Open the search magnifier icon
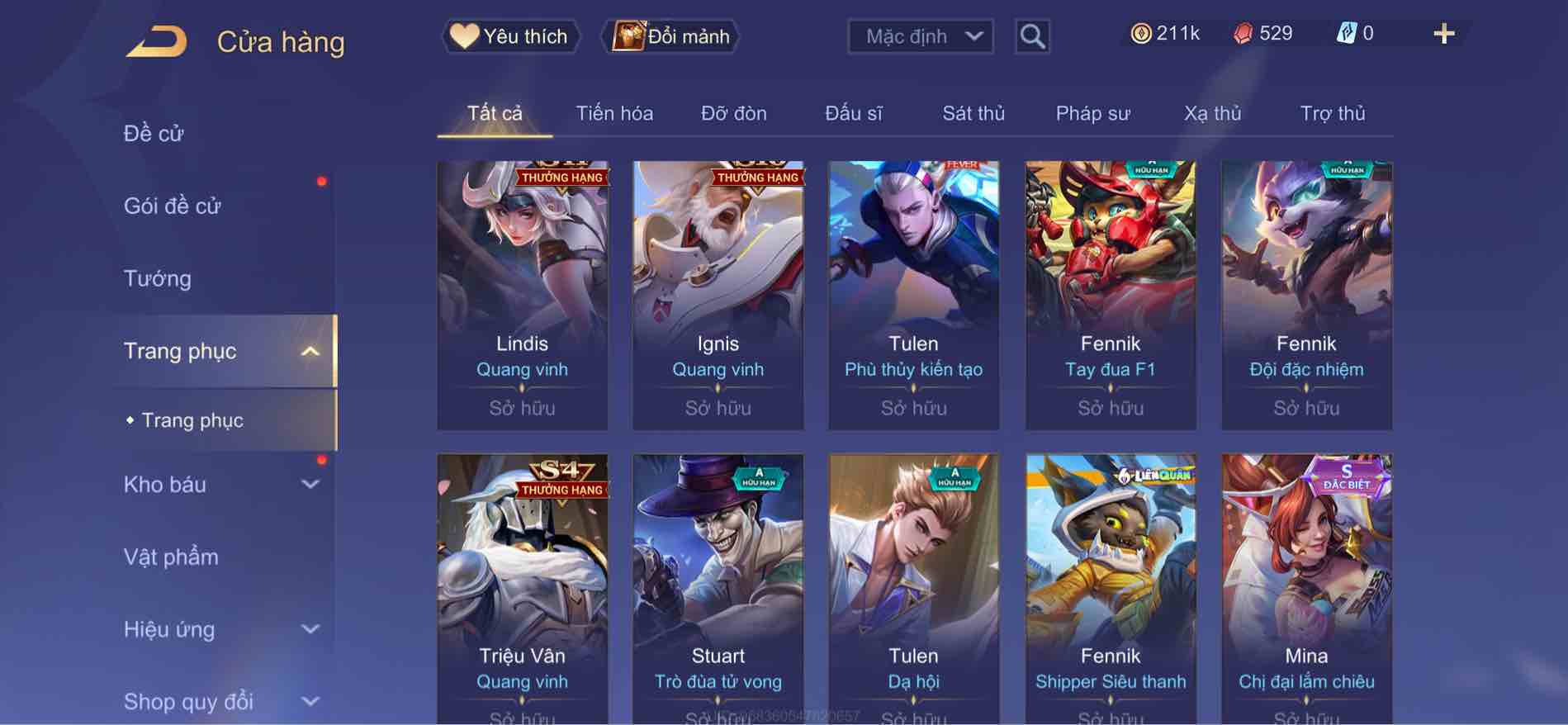This screenshot has height=725, width=1568. coord(1032,36)
